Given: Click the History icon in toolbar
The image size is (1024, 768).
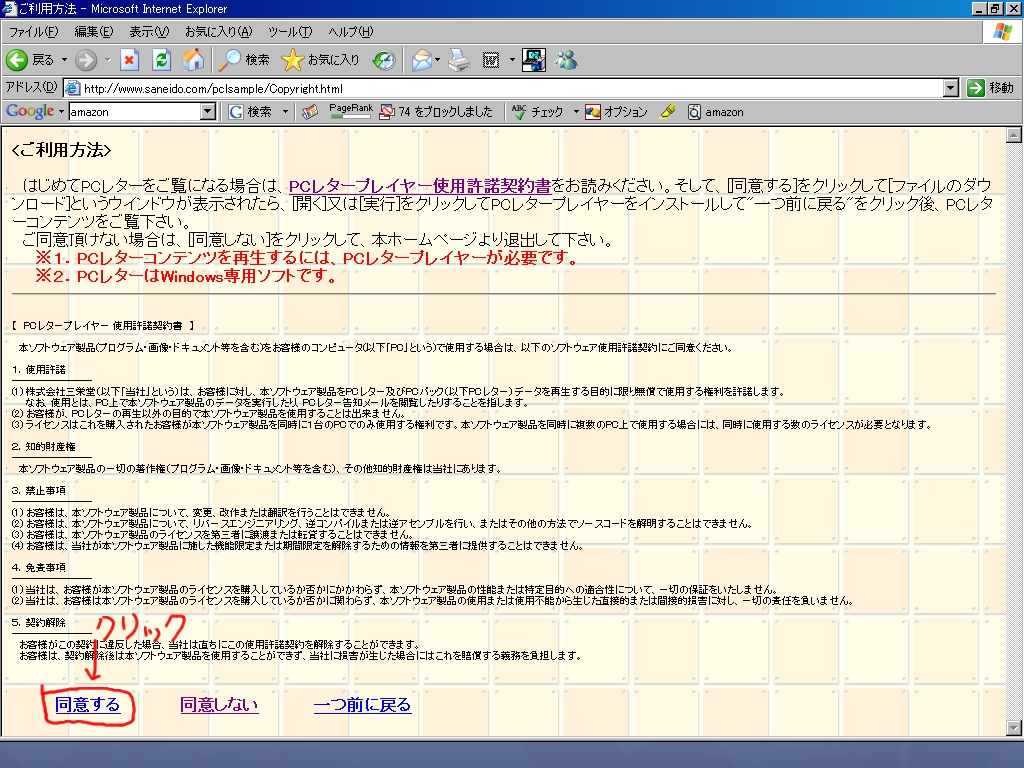Looking at the screenshot, I should click(383, 60).
